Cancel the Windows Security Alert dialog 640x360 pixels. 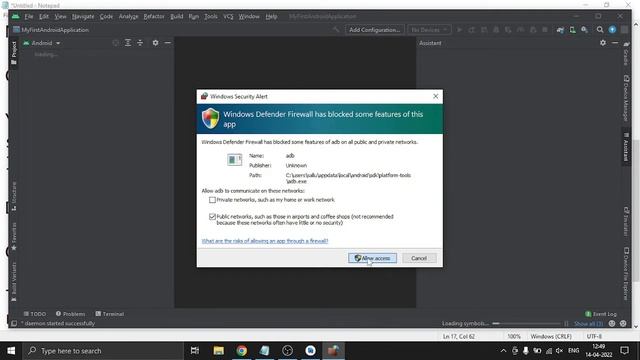pos(419,258)
